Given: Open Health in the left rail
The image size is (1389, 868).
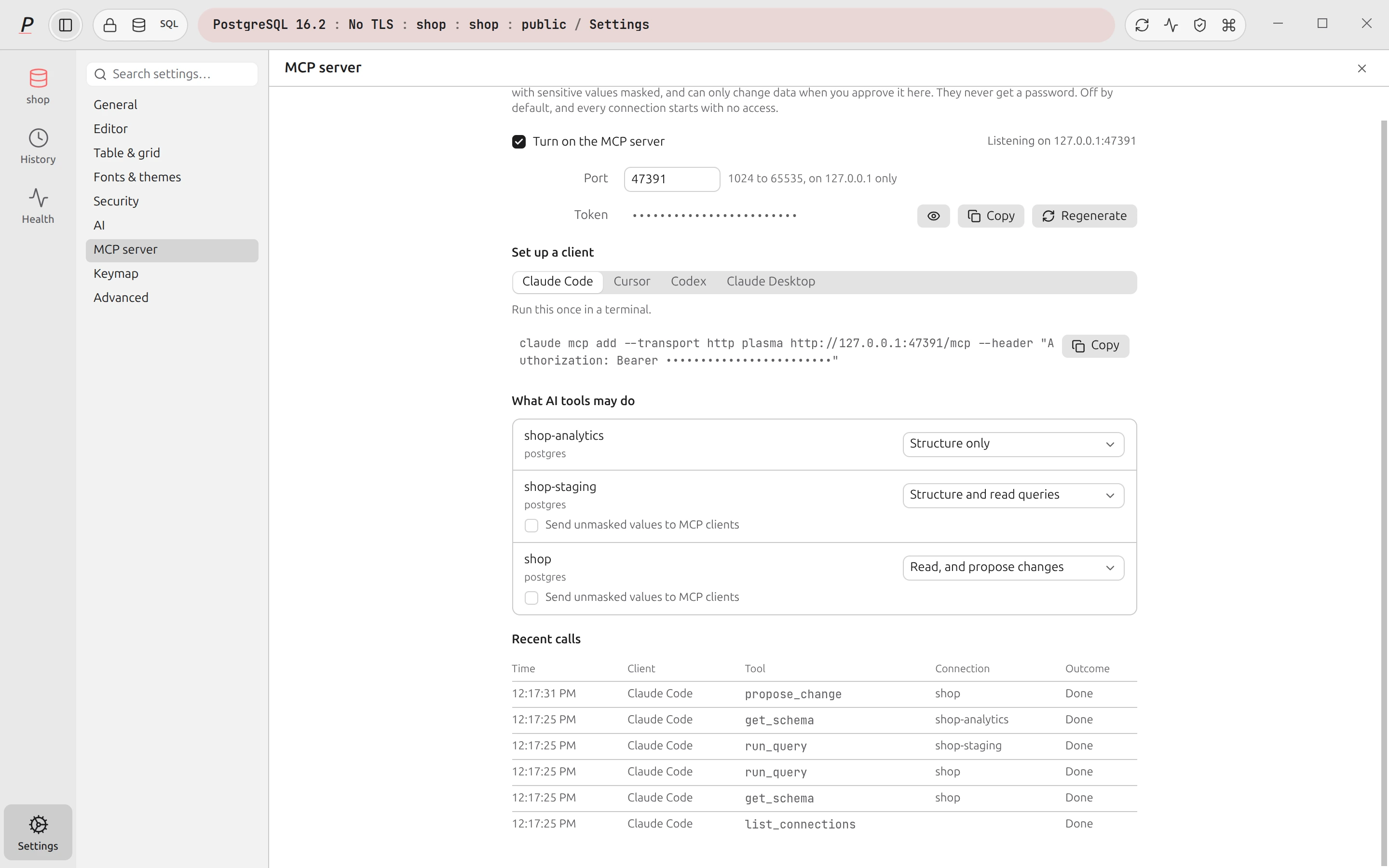Looking at the screenshot, I should 38,205.
